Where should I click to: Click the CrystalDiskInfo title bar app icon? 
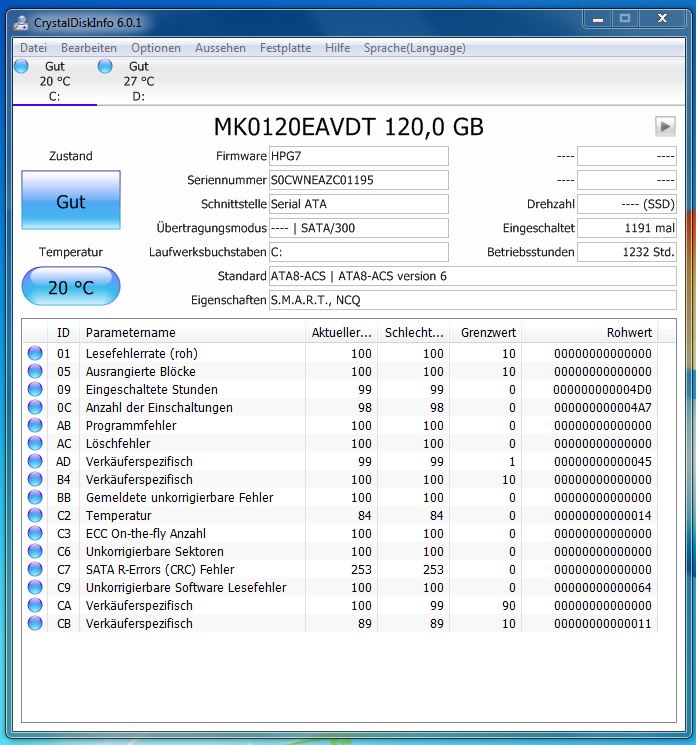click(x=21, y=22)
